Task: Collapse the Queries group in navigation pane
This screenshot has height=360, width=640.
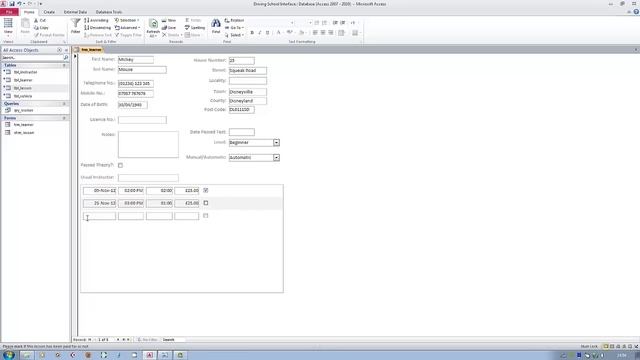Action: 64,104
